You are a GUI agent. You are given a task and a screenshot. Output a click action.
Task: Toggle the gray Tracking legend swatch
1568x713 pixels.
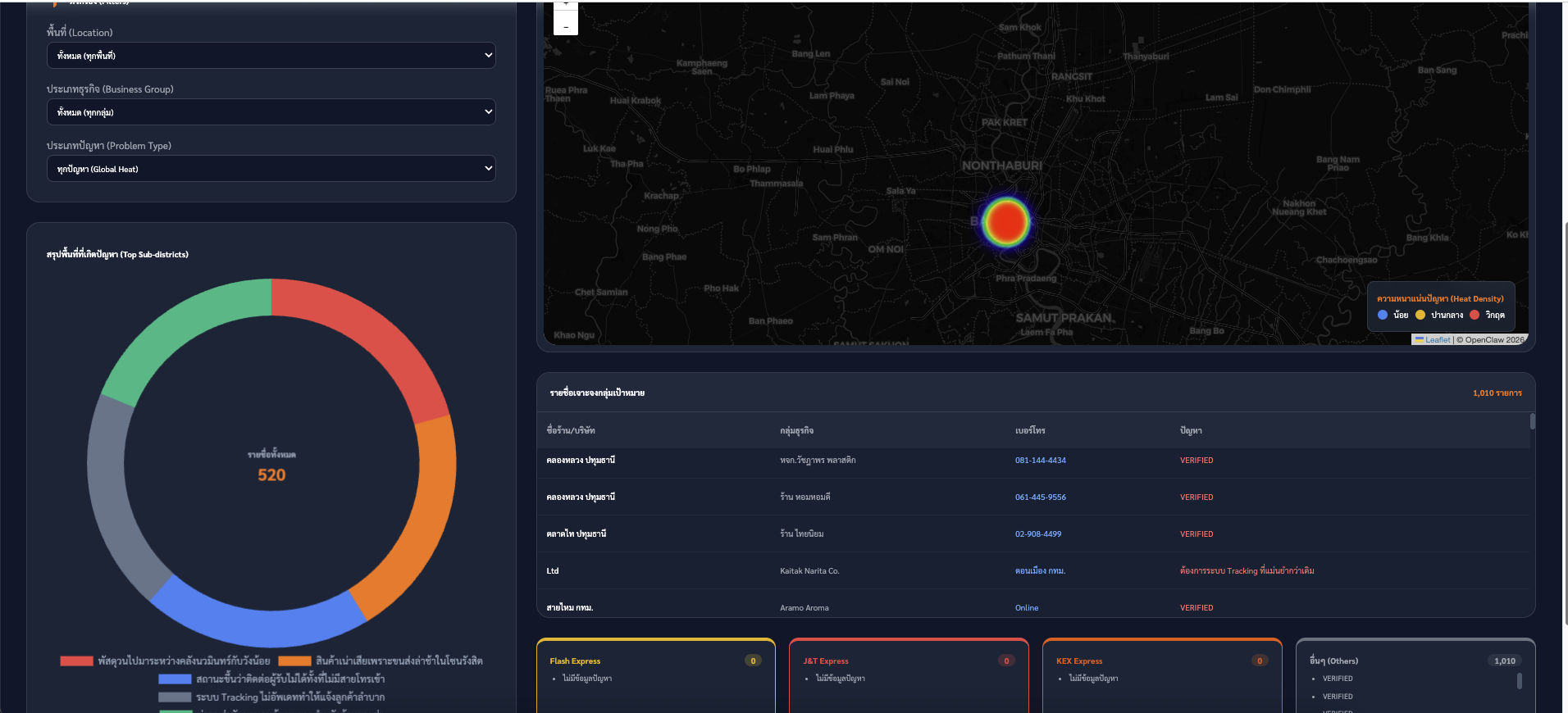point(175,697)
